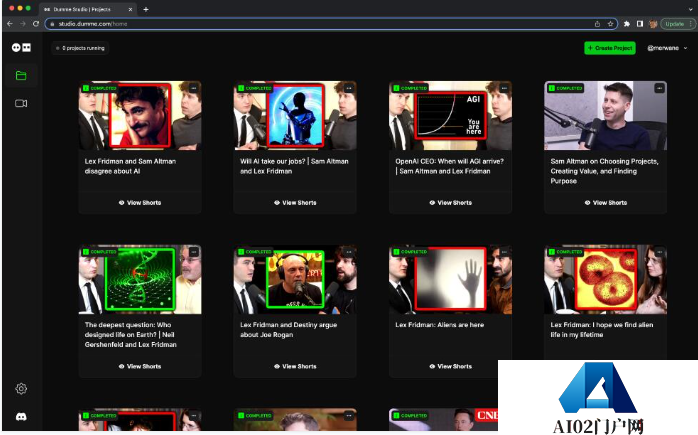
Task: Open thumbnail of Sam Altman podcast card
Action: 605,115
